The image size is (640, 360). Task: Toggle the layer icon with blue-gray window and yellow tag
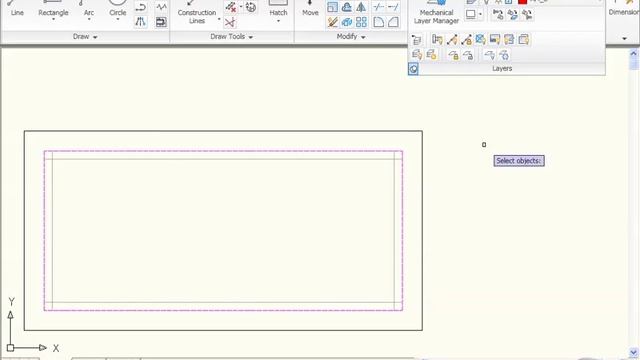[x=495, y=40]
